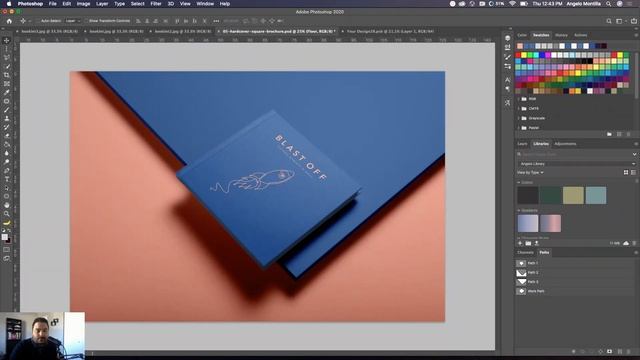Select Path 2 in the Paths panel
The image size is (640, 360).
coord(575,273)
